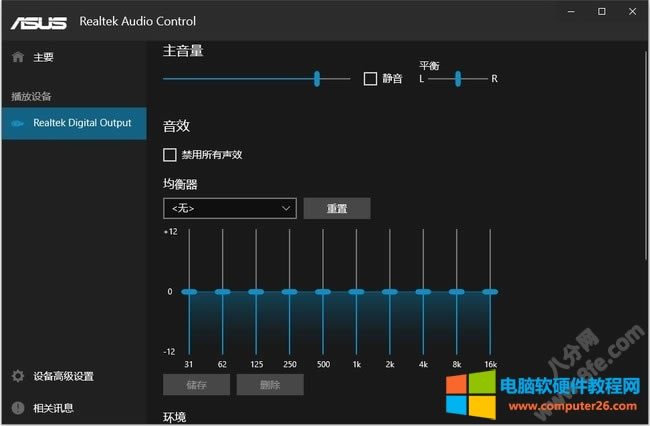Open the gear icon for 设备高级设置
The image size is (650, 426).
pos(17,376)
